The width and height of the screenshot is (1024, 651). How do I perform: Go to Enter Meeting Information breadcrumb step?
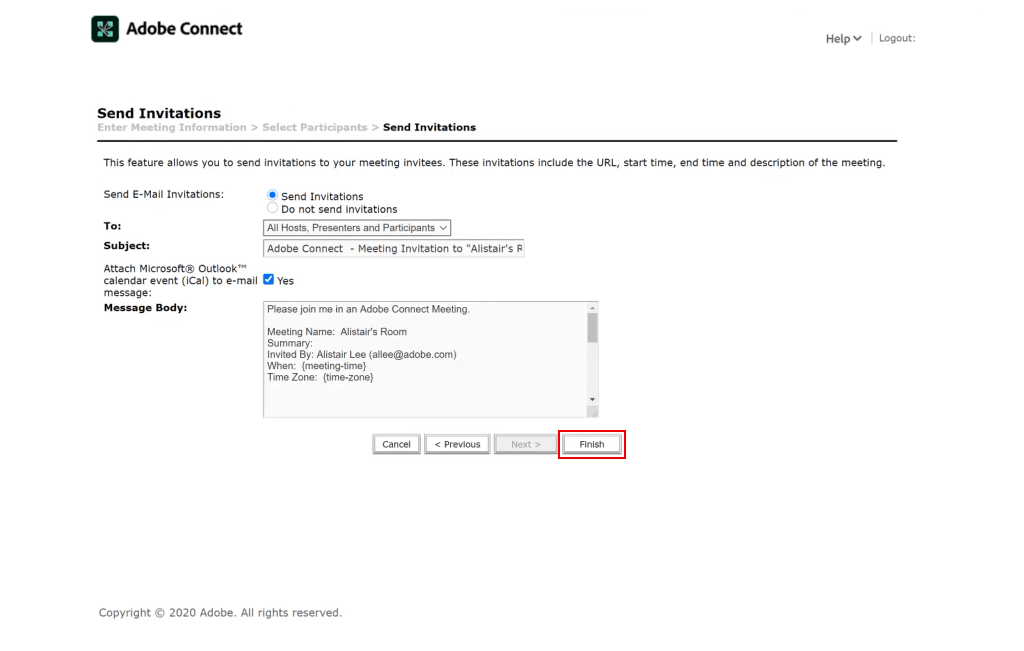(172, 127)
